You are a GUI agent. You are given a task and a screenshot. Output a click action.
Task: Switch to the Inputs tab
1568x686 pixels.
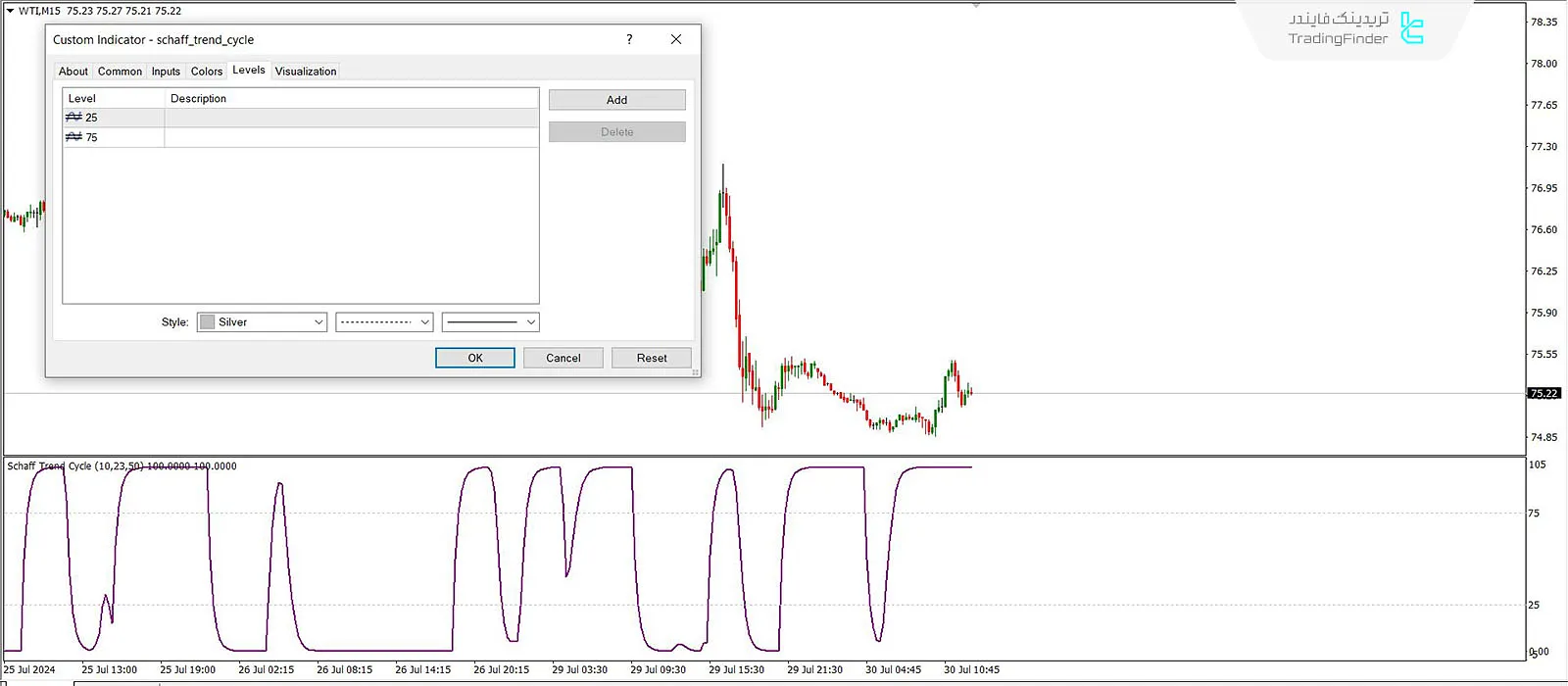pyautogui.click(x=166, y=72)
